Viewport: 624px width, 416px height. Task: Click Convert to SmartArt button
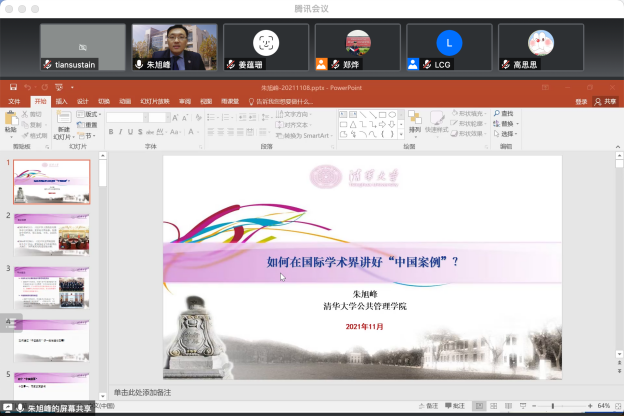(306, 135)
